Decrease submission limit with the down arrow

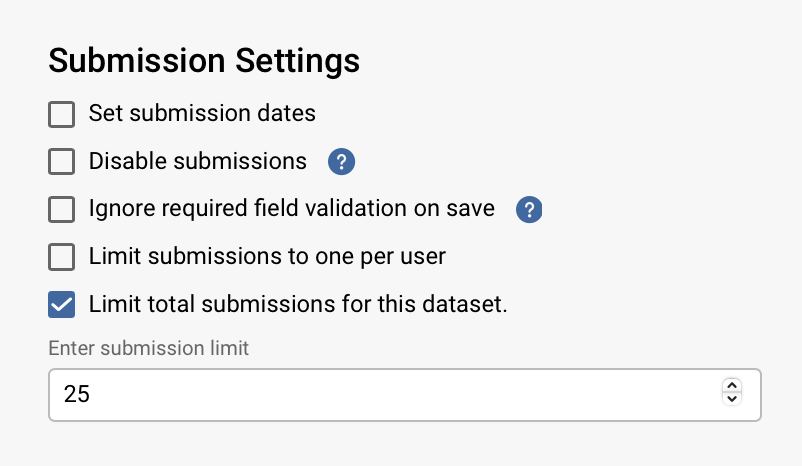pos(732,399)
